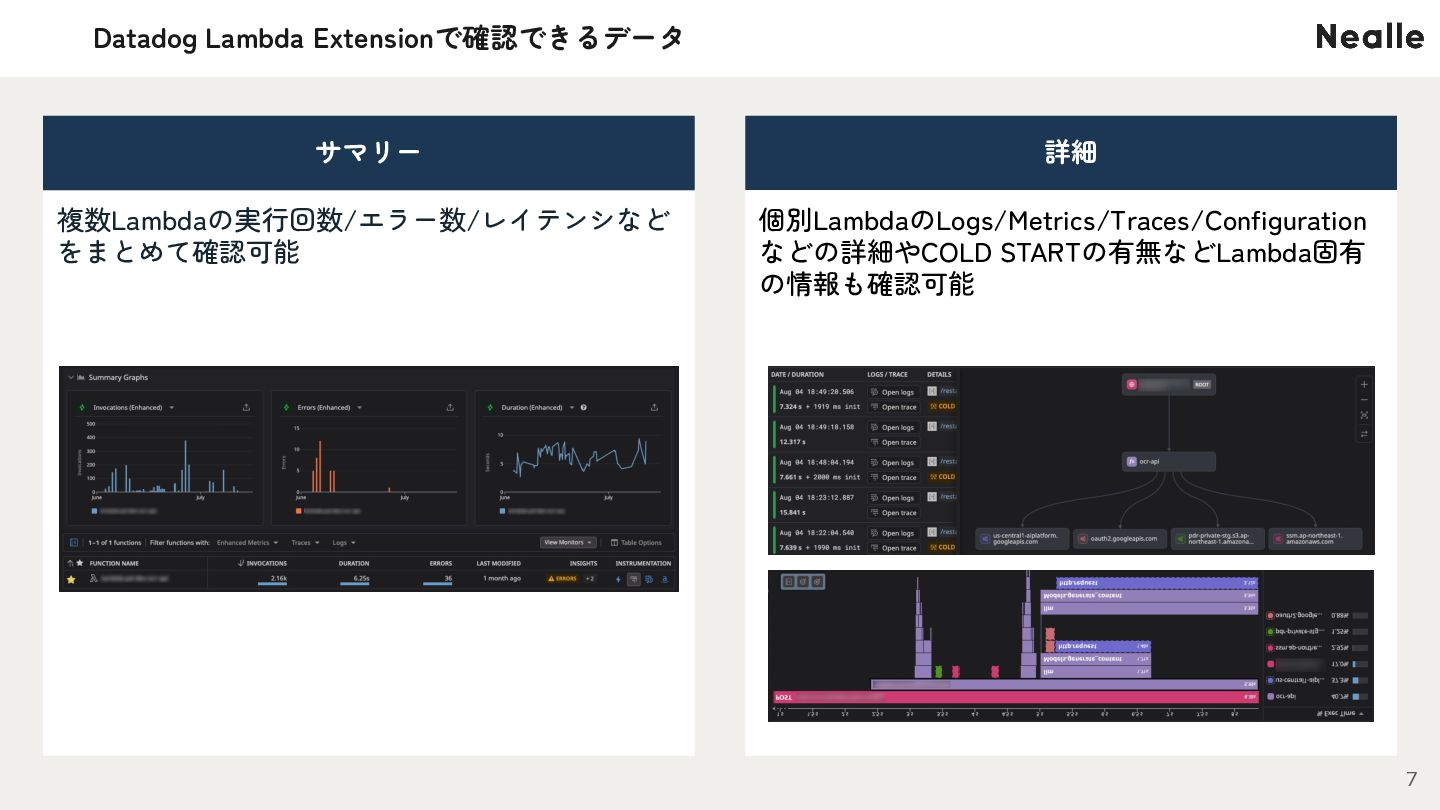Sort by the LAST MODIFIED column header
The height and width of the screenshot is (810, 1440).
pyautogui.click(x=498, y=563)
